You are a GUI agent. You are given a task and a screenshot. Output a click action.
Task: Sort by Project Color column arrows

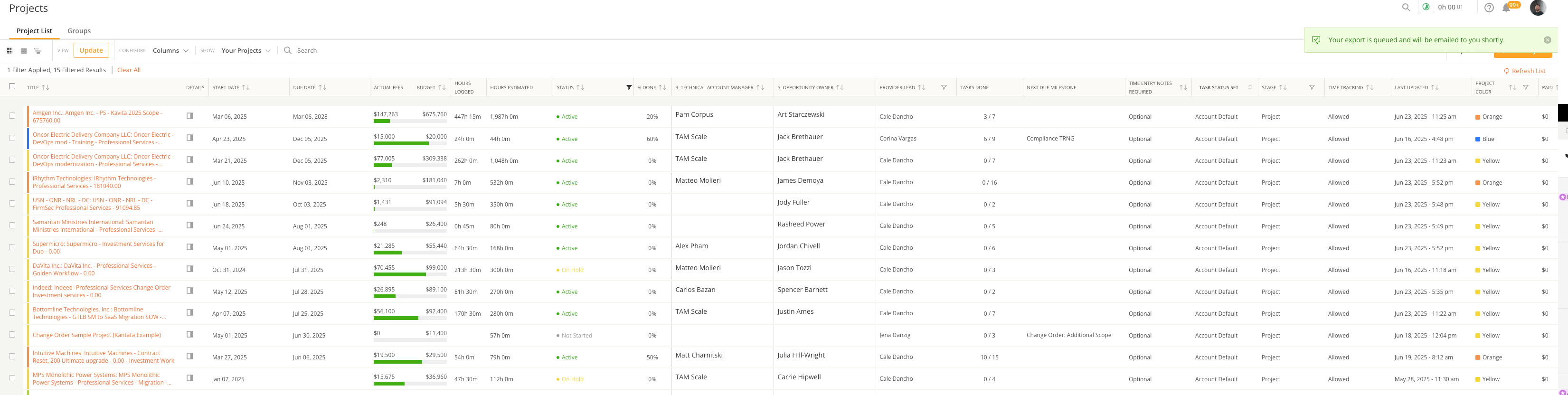(1512, 88)
